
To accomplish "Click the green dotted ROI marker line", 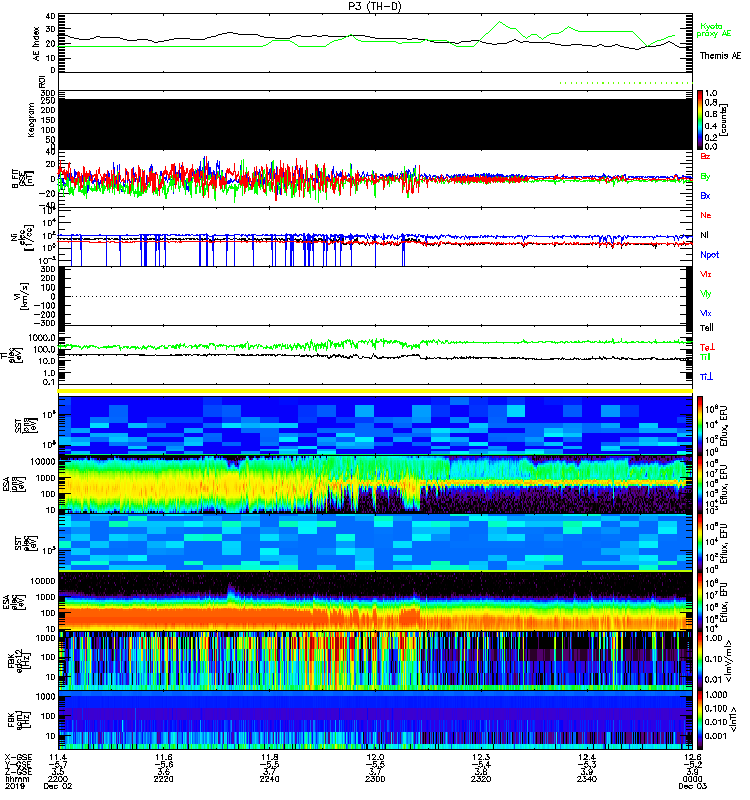I will (626, 83).
